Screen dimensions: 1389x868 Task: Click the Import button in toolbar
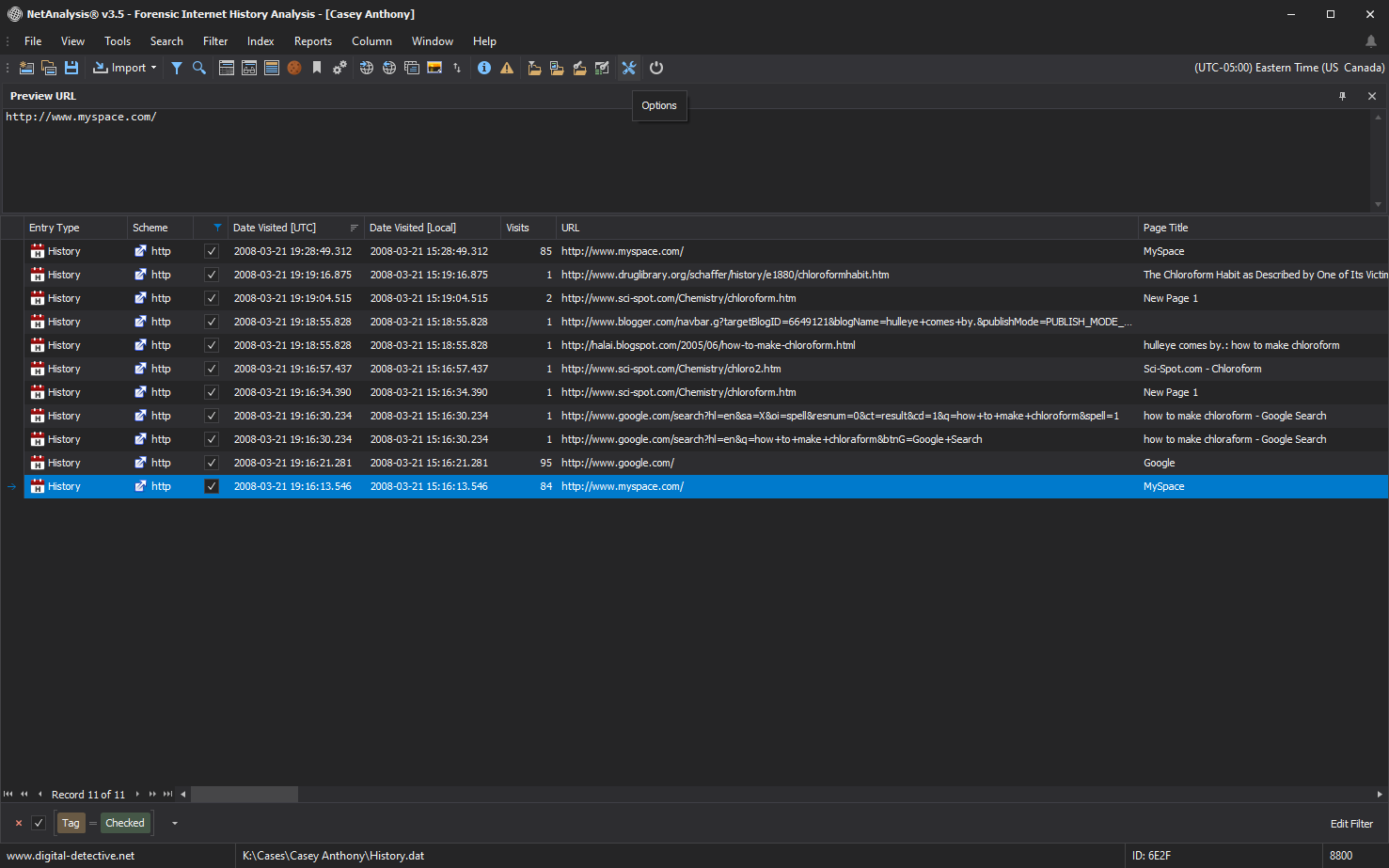119,68
